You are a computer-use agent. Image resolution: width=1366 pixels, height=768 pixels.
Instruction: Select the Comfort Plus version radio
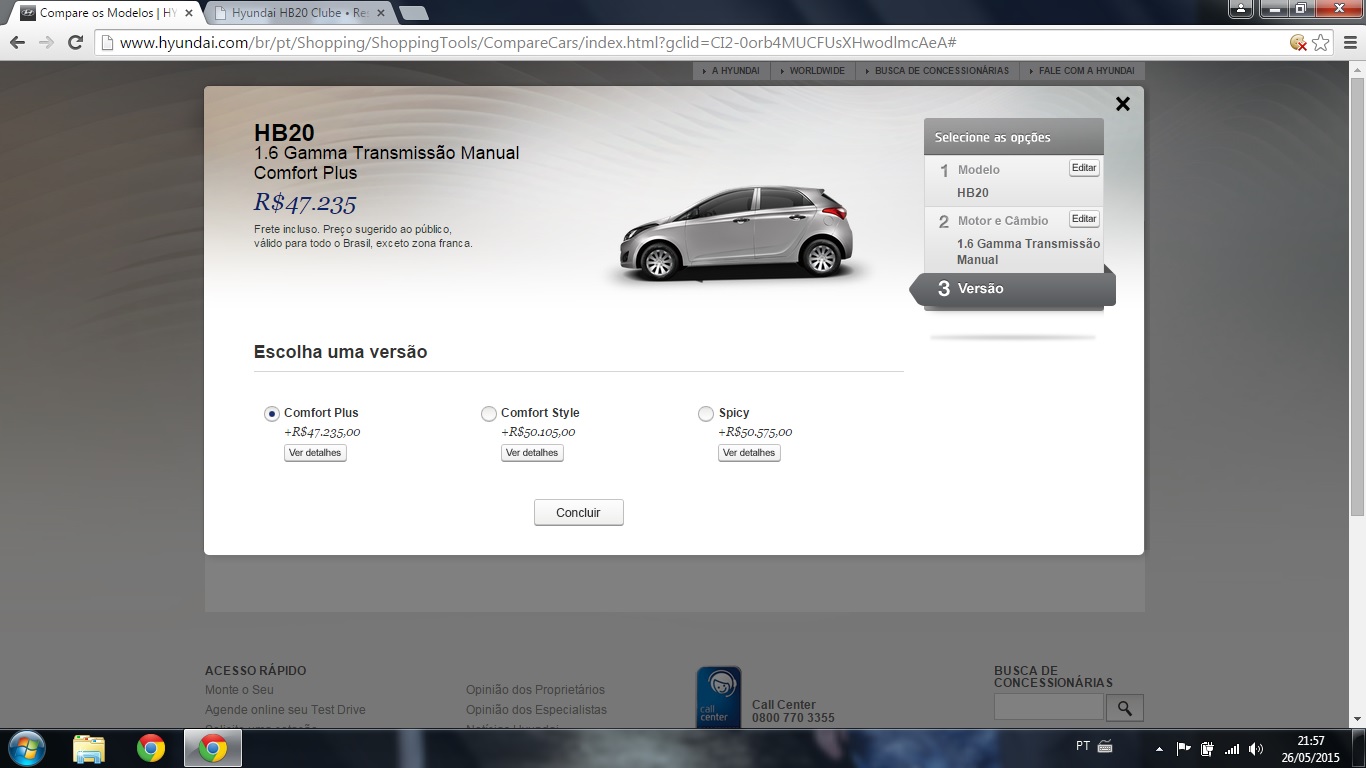[272, 414]
